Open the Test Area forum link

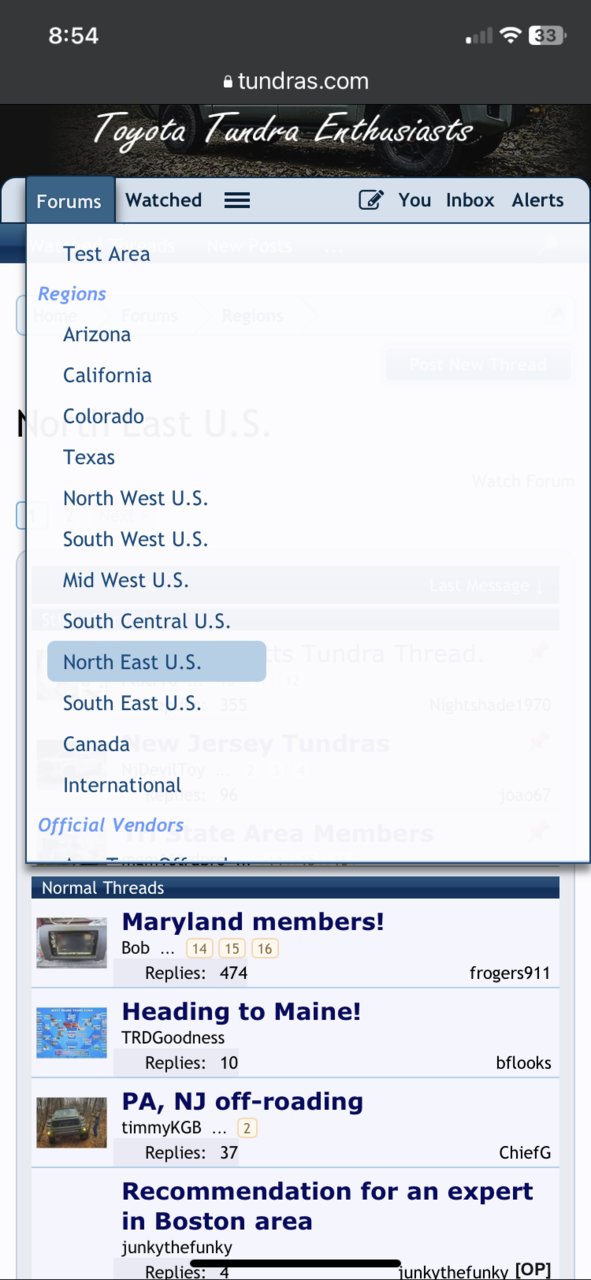106,254
